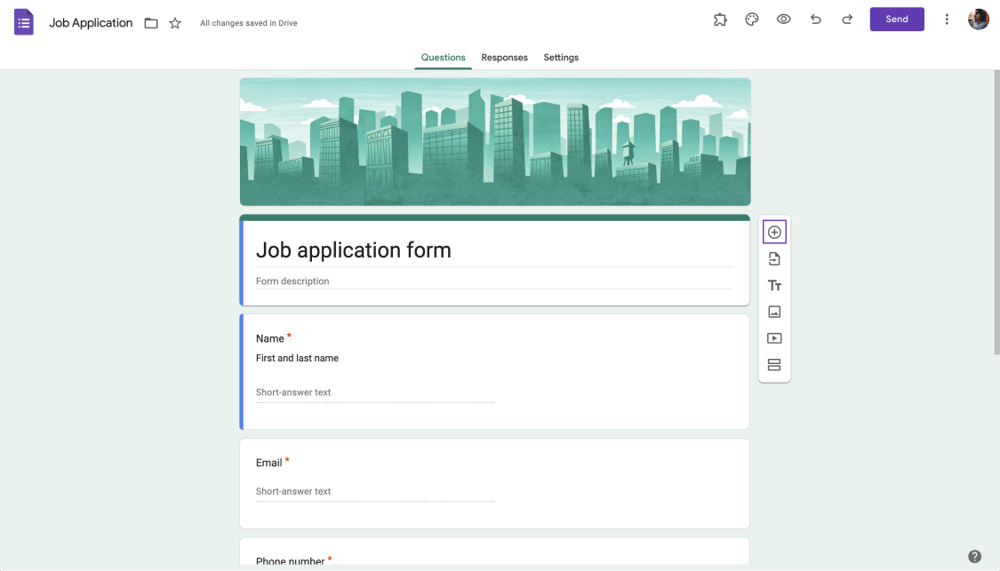Add a title and description block
Viewport: 1000px width, 571px height.
(x=774, y=286)
